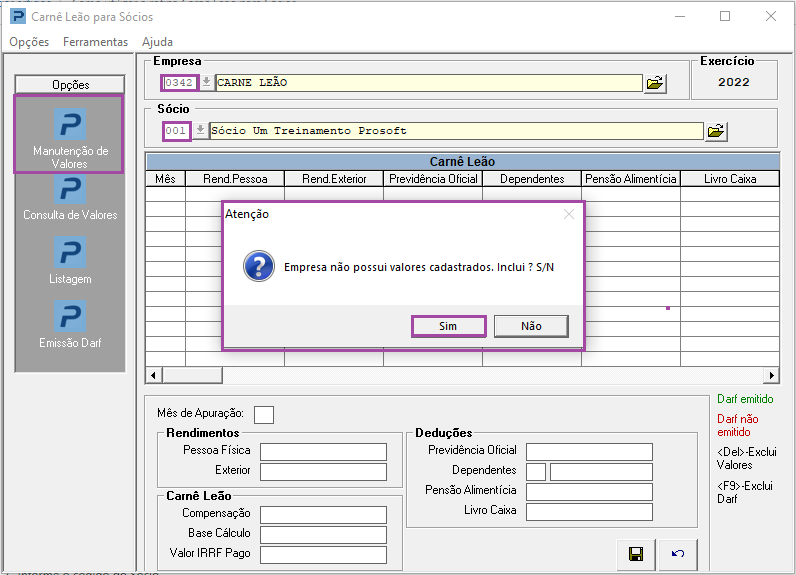
Task: Click Não in the Atenção dialog
Action: pyautogui.click(x=531, y=326)
